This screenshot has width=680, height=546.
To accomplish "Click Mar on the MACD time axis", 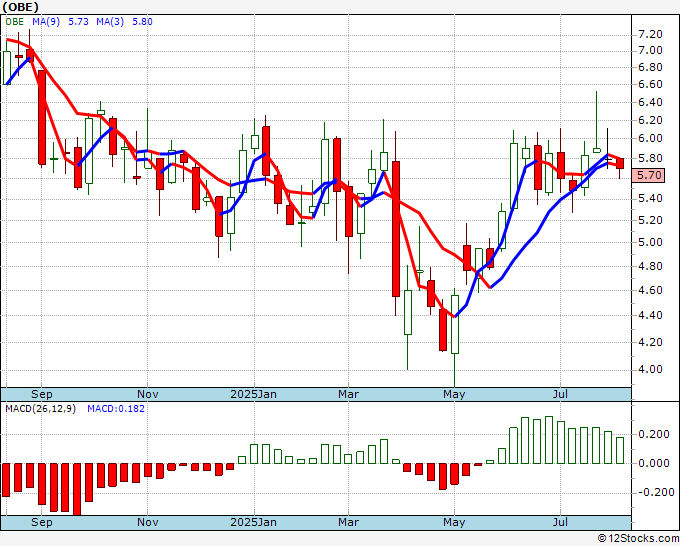I will (349, 522).
